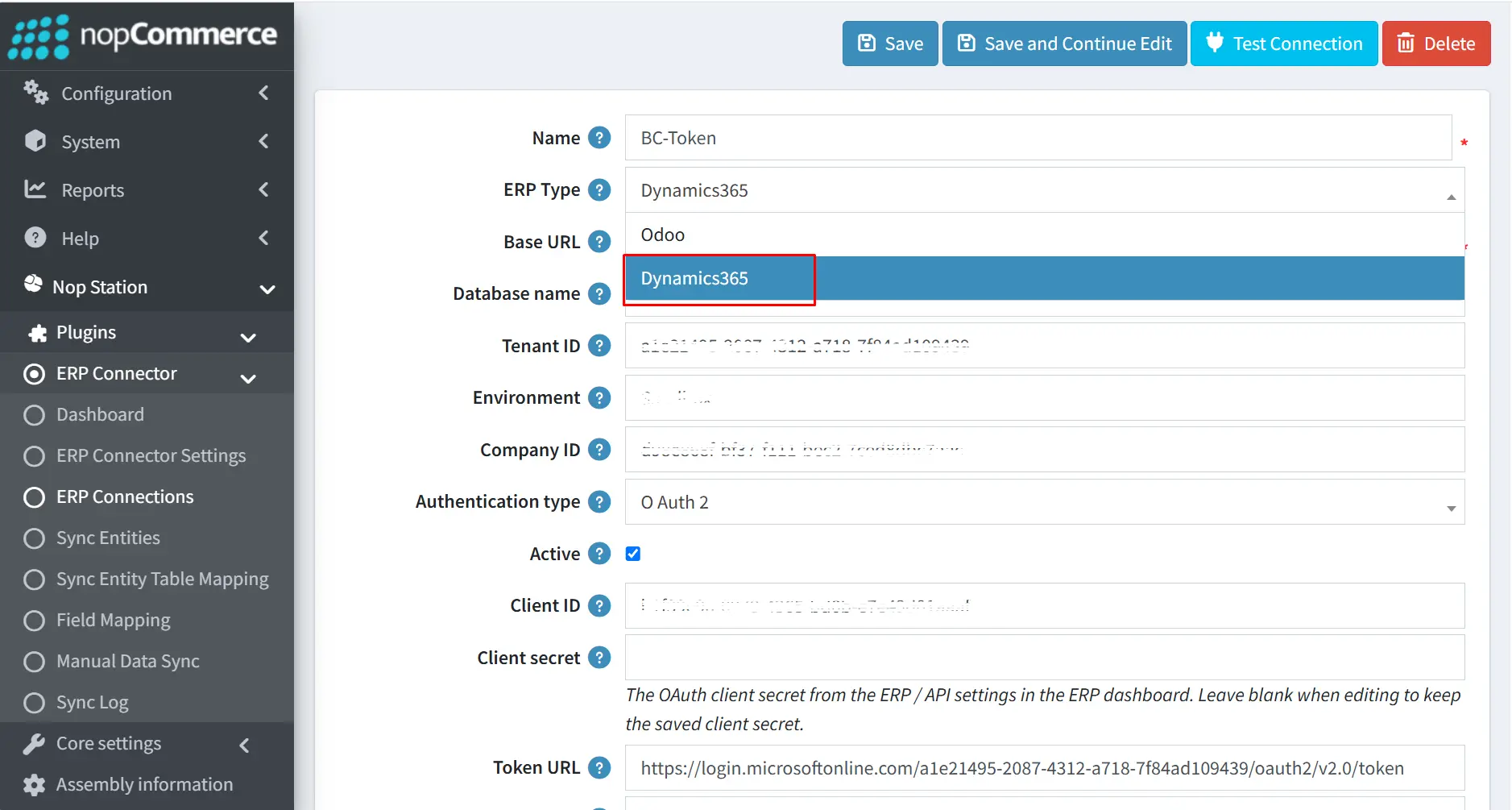The image size is (1512, 810).
Task: Click the Save button
Action: (x=890, y=44)
